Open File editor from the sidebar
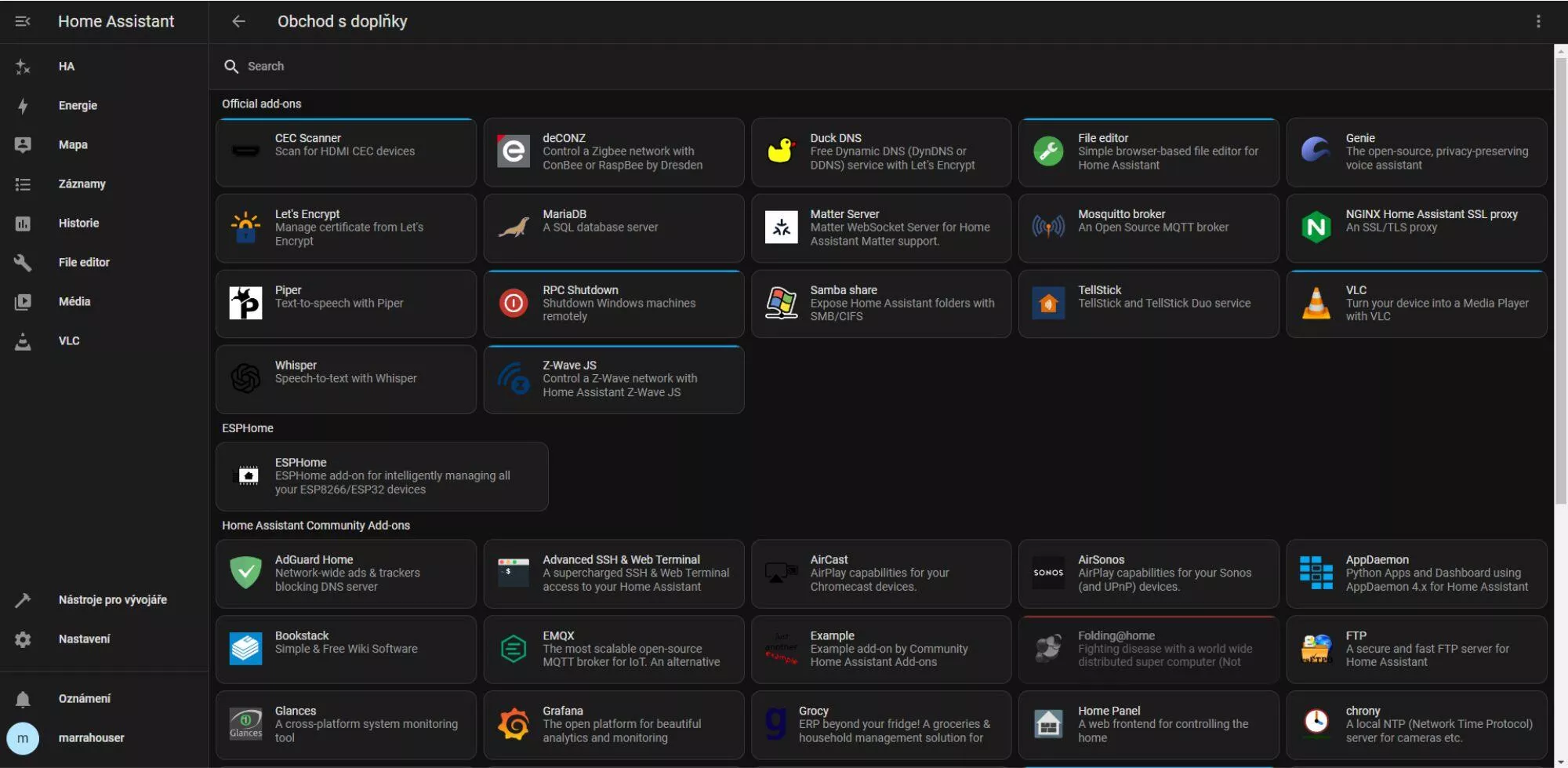Image resolution: width=1568 pixels, height=768 pixels. pos(104,263)
